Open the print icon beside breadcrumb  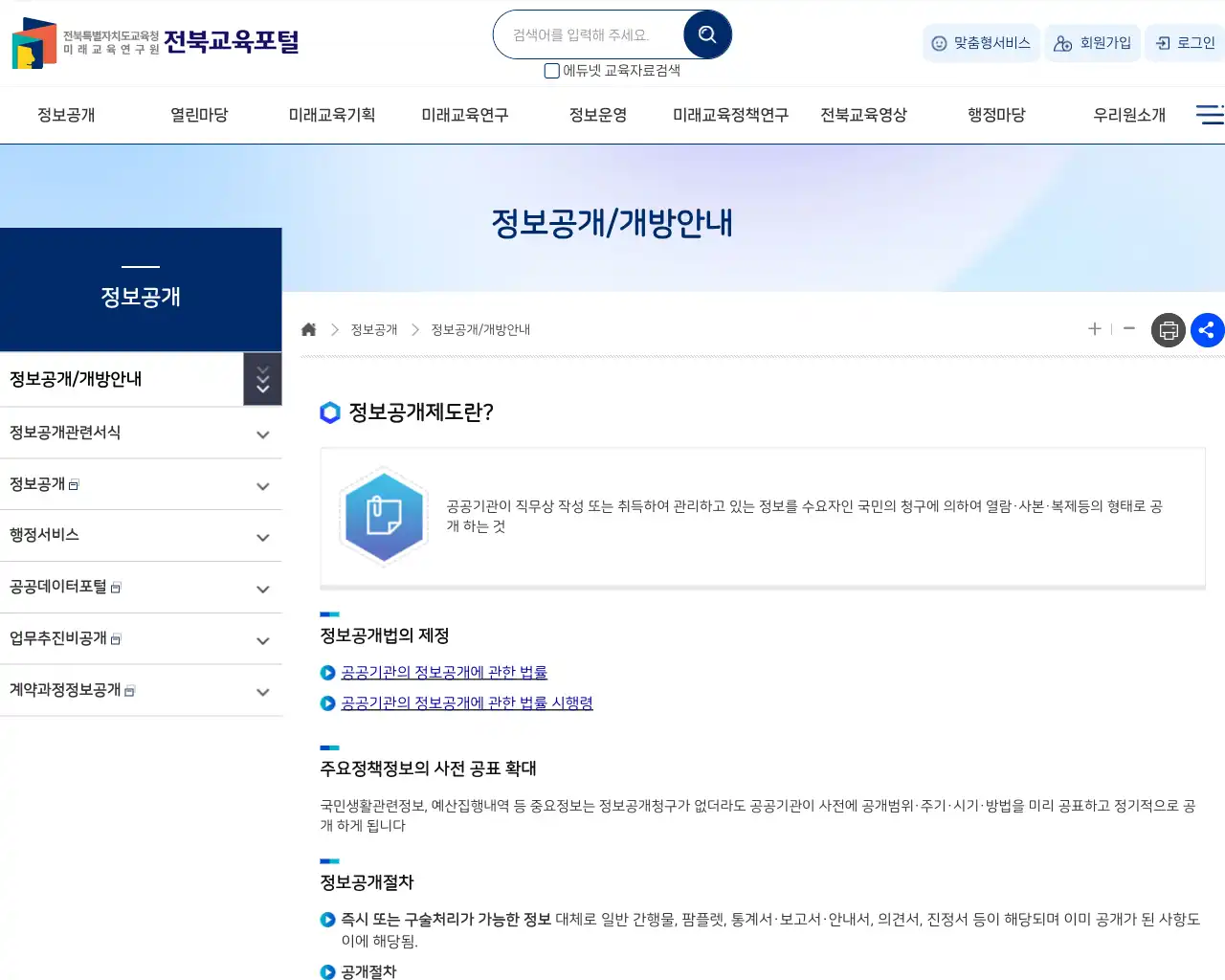click(1168, 329)
